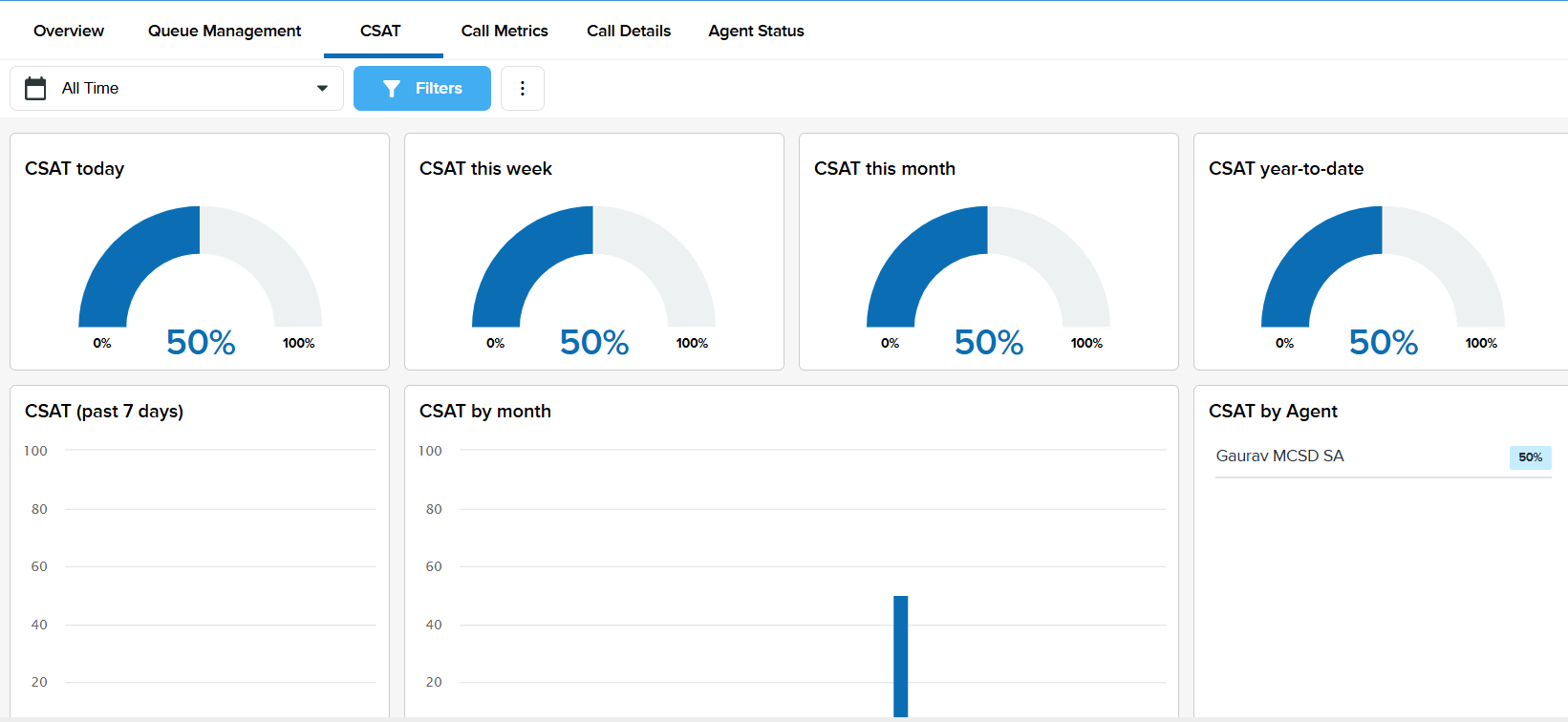Viewport: 1568px width, 722px height.
Task: Open the Overview tab
Action: coord(69,31)
